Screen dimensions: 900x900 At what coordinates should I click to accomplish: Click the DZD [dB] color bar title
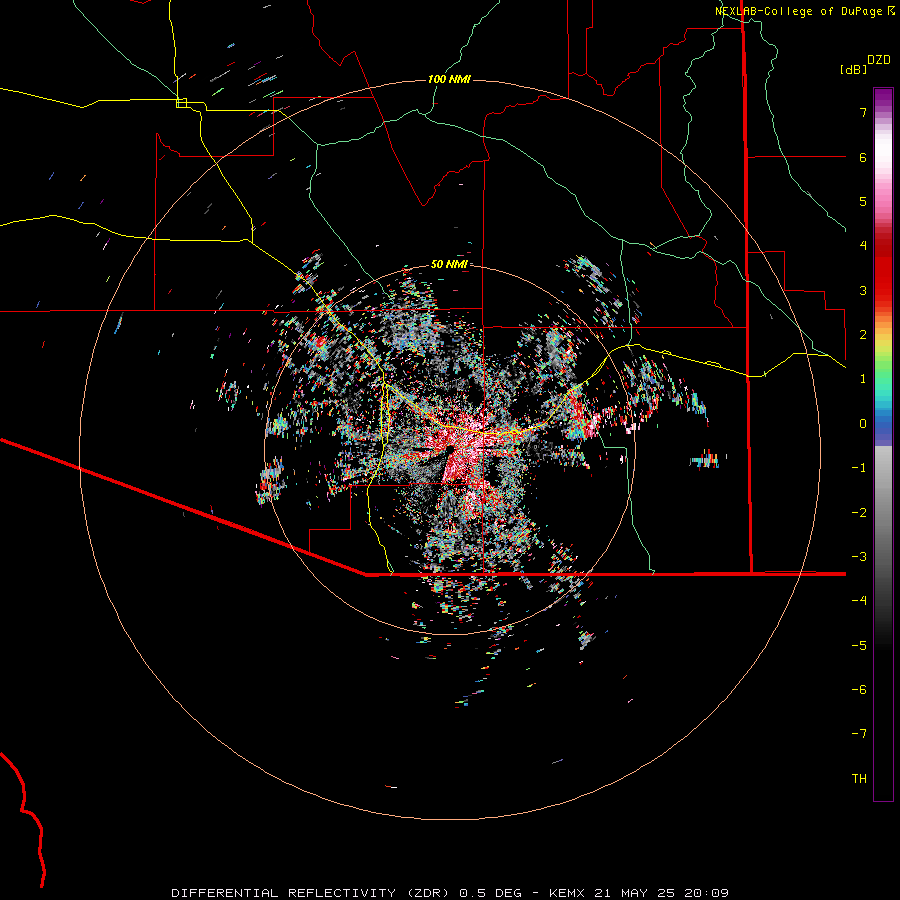point(866,64)
